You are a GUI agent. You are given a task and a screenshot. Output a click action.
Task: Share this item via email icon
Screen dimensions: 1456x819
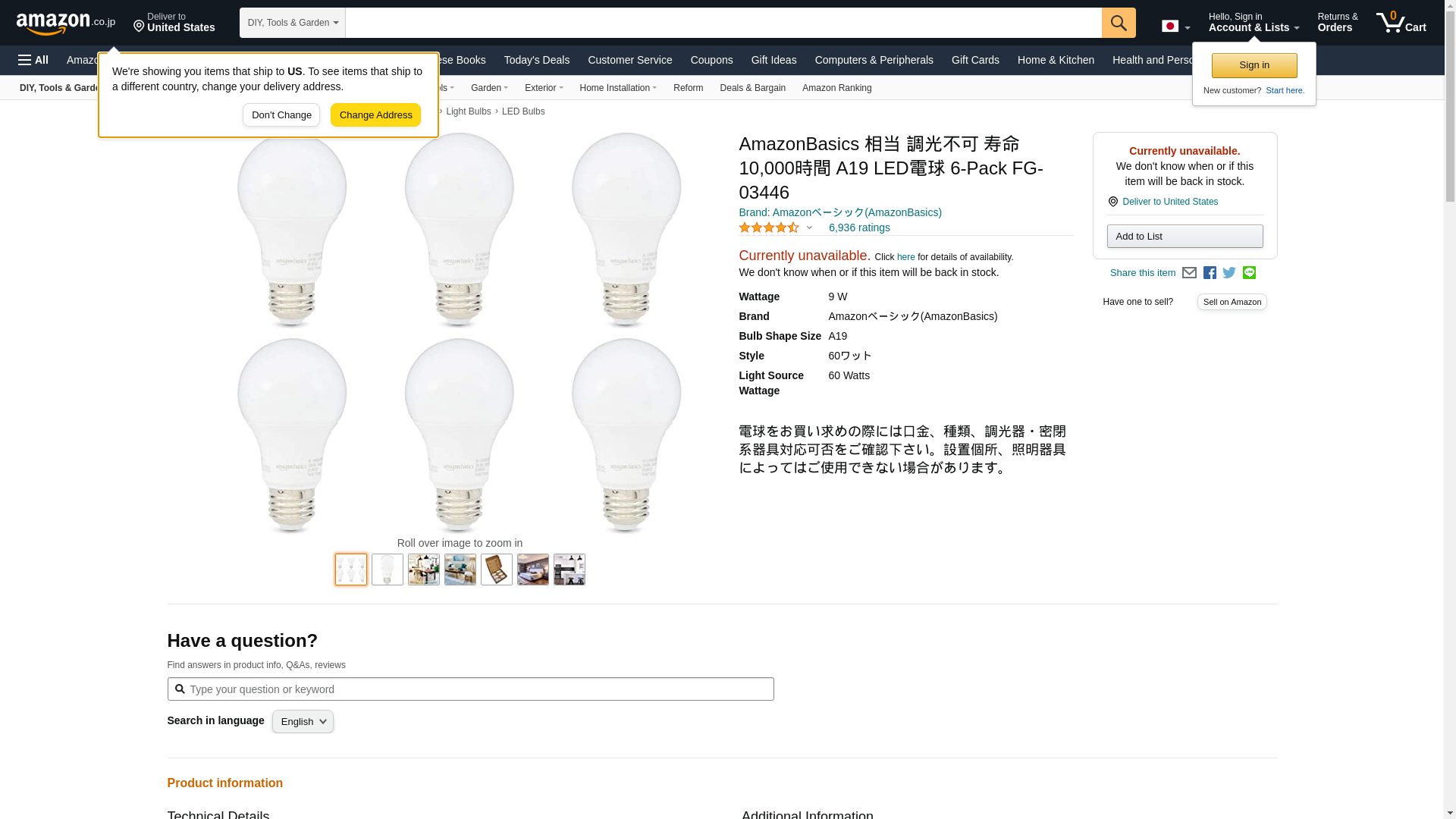[1189, 273]
